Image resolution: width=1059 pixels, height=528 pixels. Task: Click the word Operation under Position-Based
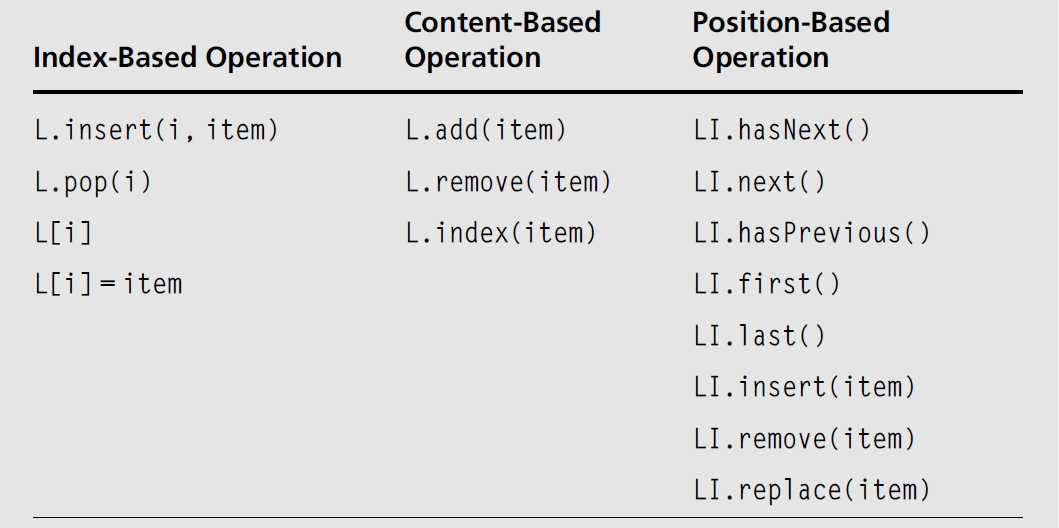click(x=761, y=58)
